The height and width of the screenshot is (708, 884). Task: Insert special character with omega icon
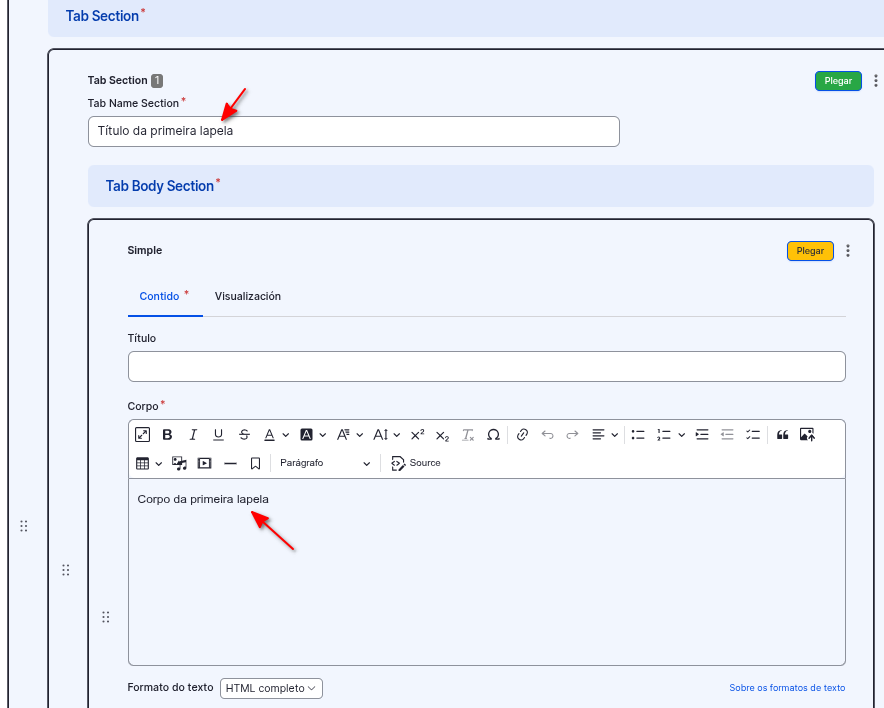point(493,435)
